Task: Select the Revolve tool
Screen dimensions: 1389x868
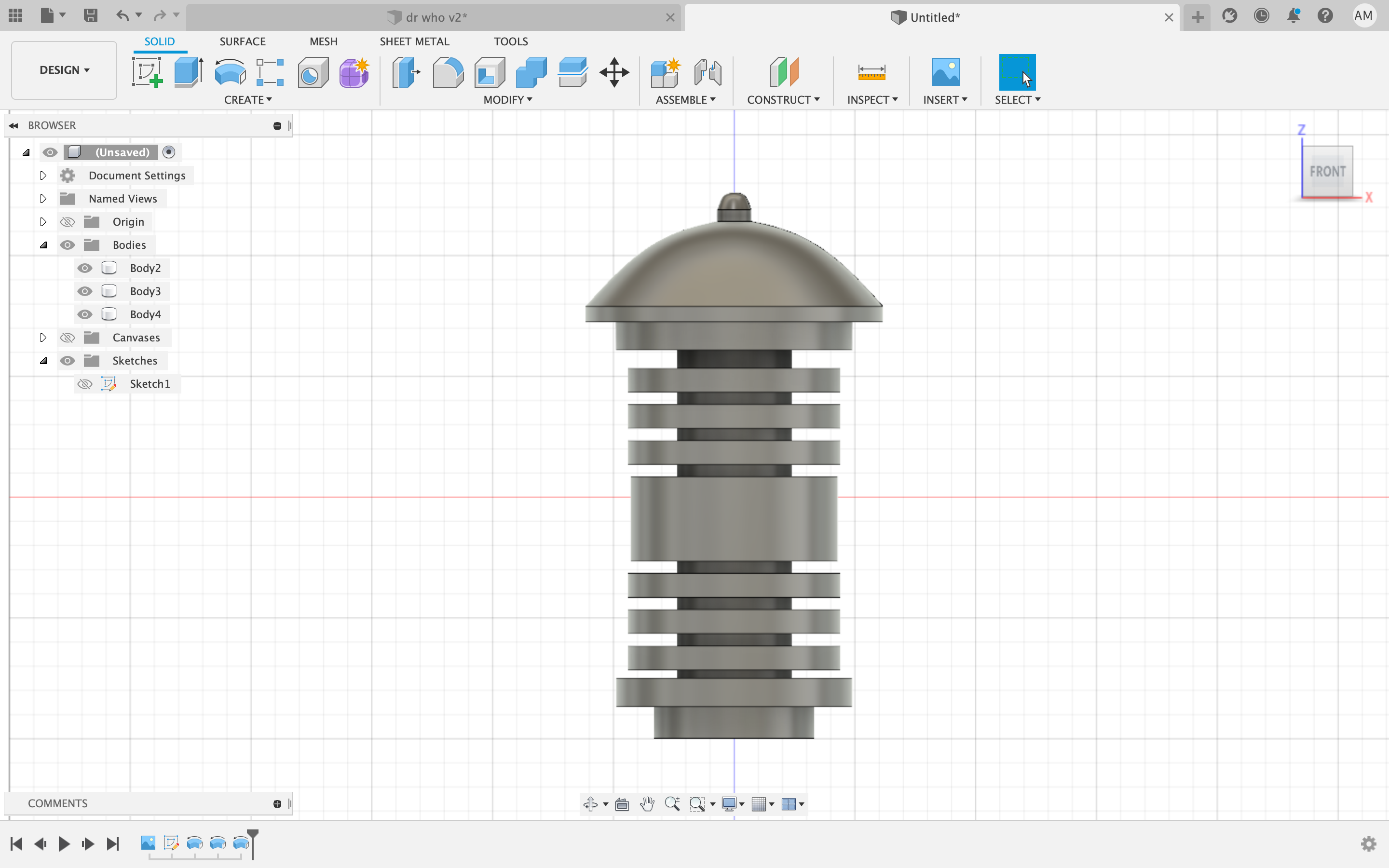Action: click(230, 72)
